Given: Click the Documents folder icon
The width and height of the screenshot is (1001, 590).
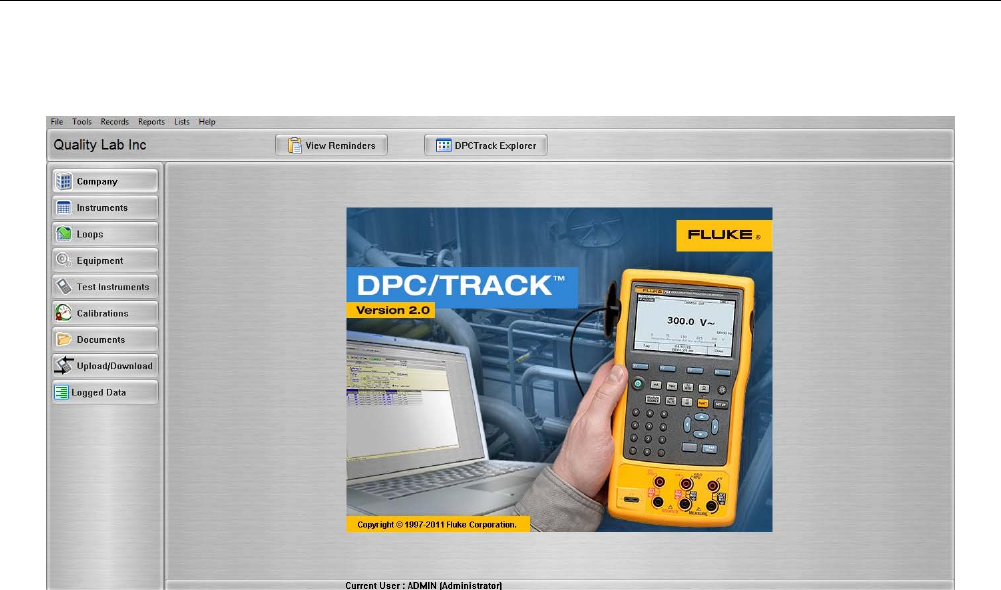Looking at the screenshot, I should (x=64, y=339).
